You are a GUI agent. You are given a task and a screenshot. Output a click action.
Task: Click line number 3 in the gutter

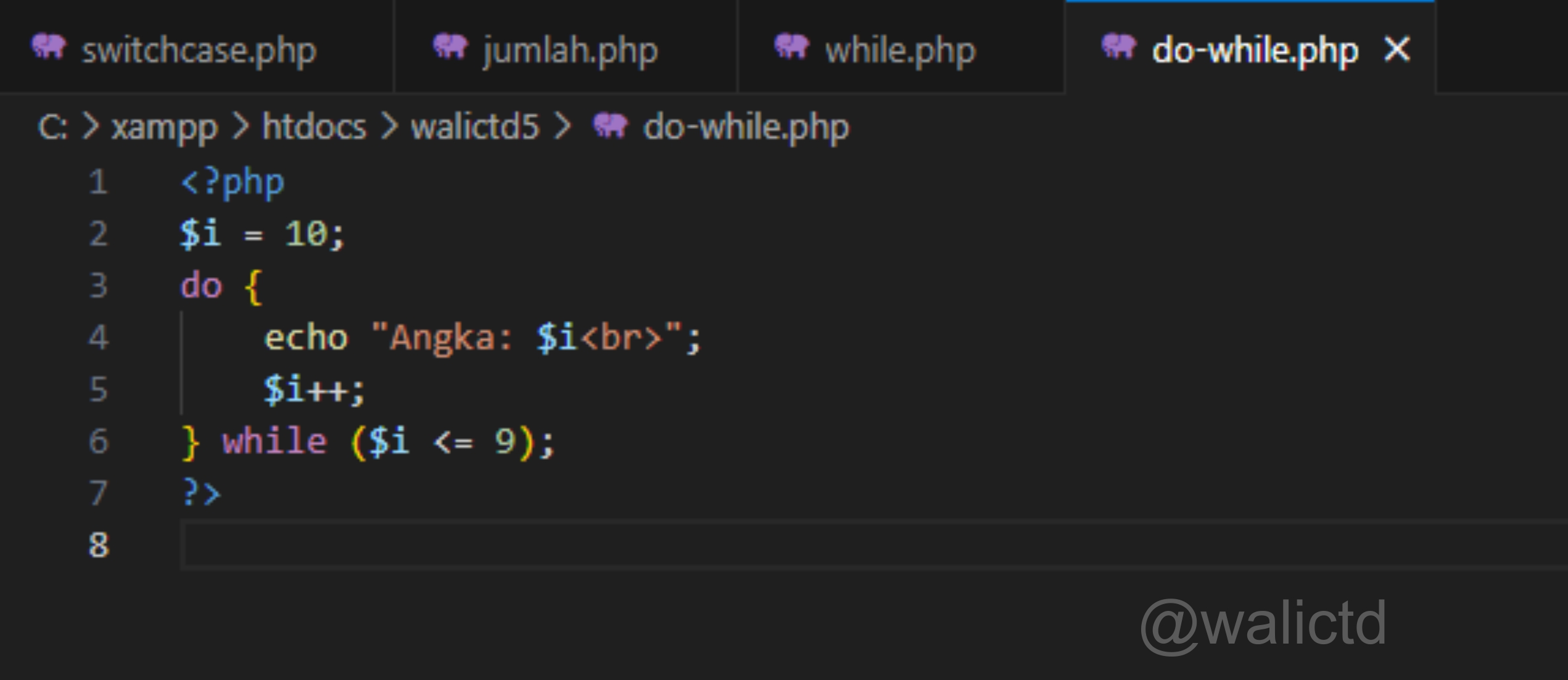(x=98, y=286)
